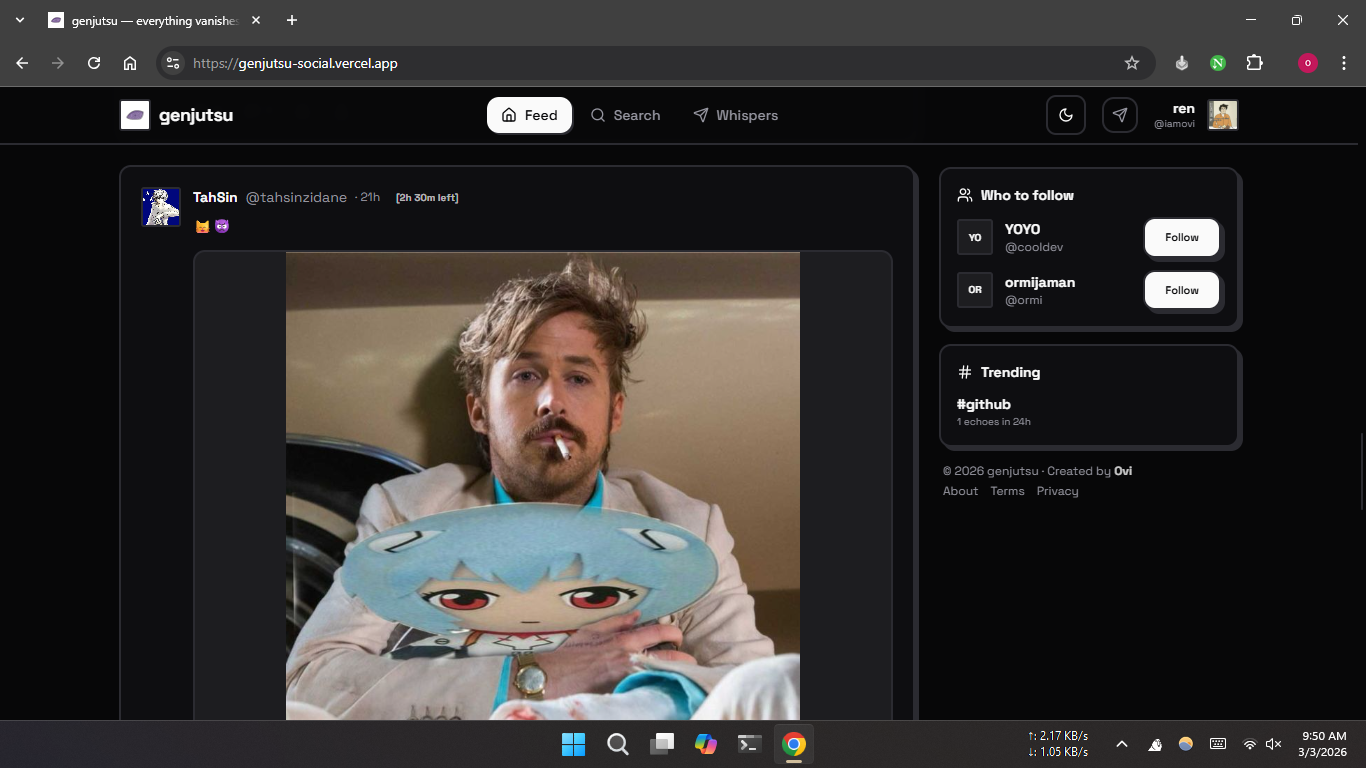Open the Chrome profile avatar
1366x768 pixels.
click(x=1308, y=63)
